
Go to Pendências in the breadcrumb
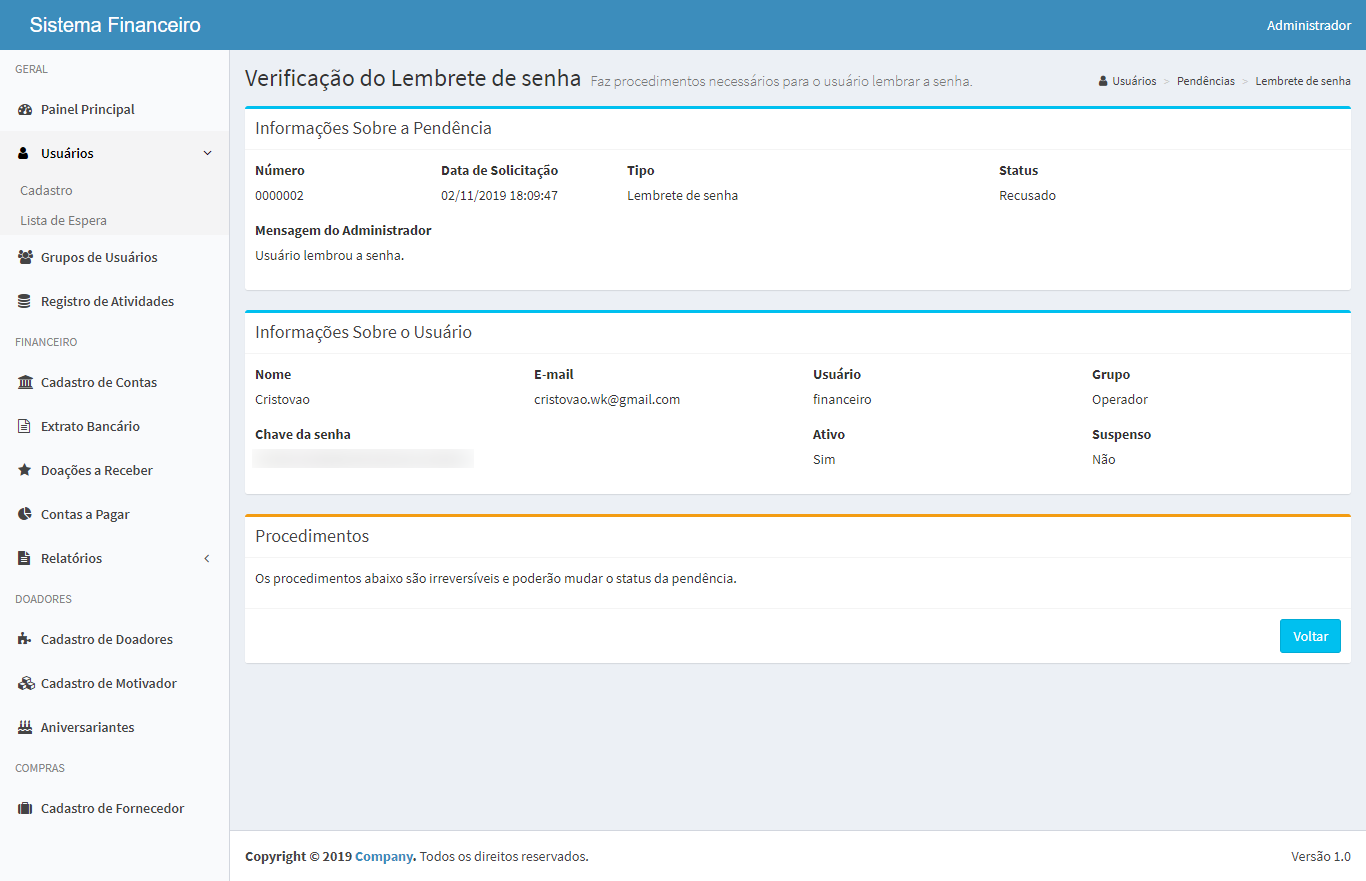[x=1205, y=81]
